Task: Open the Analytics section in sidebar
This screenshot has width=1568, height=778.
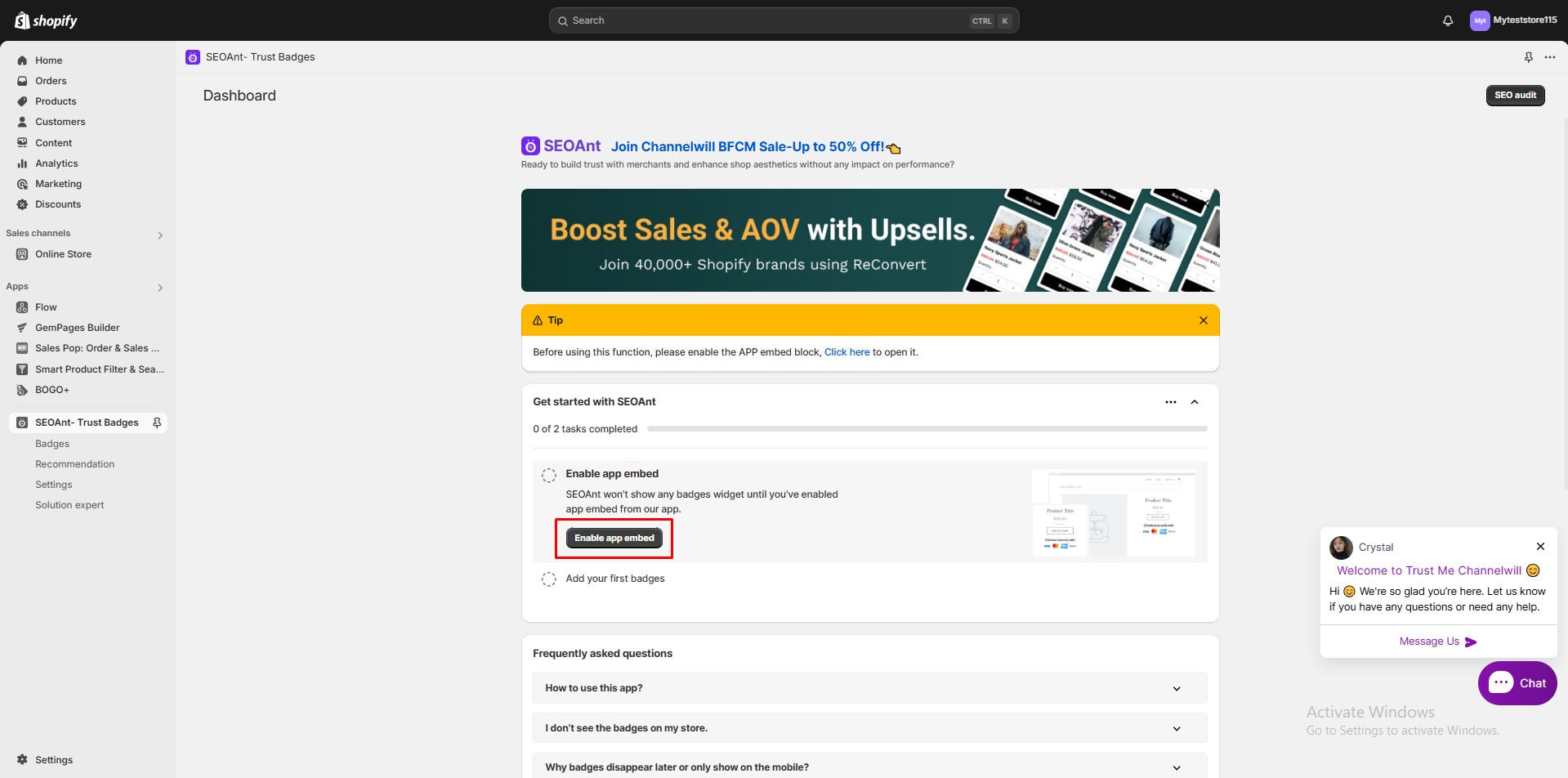Action: click(x=57, y=163)
